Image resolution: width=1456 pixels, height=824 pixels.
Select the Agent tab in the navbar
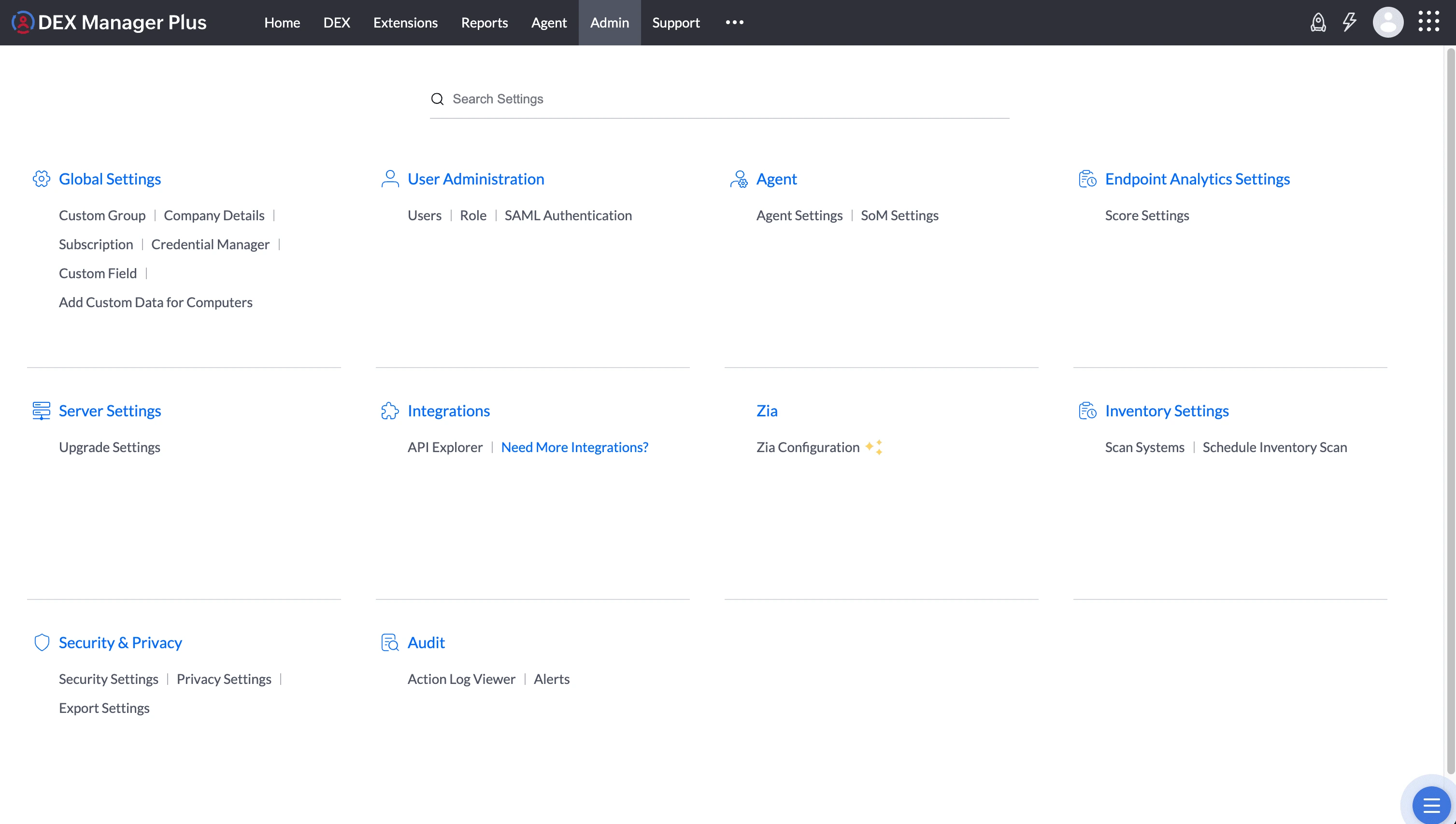pyautogui.click(x=549, y=23)
